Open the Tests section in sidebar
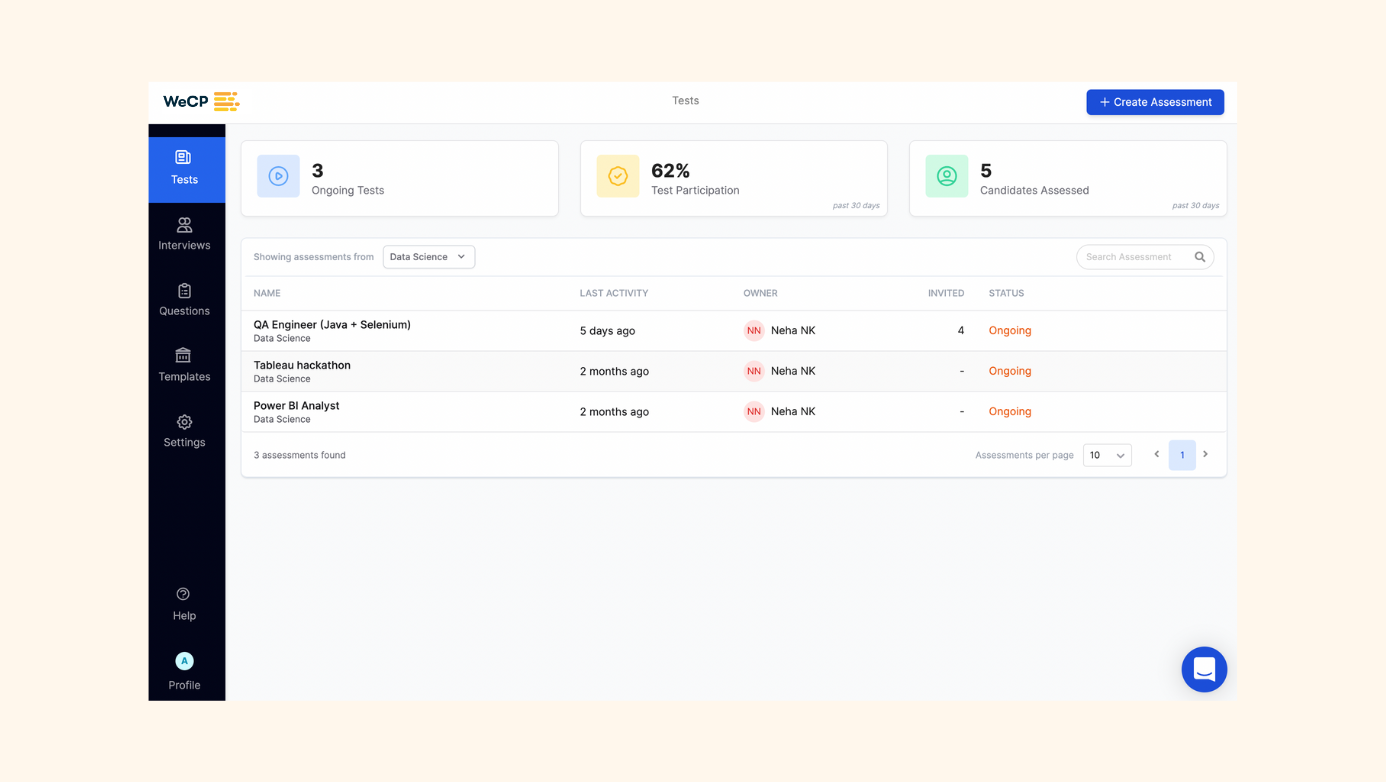The height and width of the screenshot is (782, 1386). pyautogui.click(x=186, y=169)
